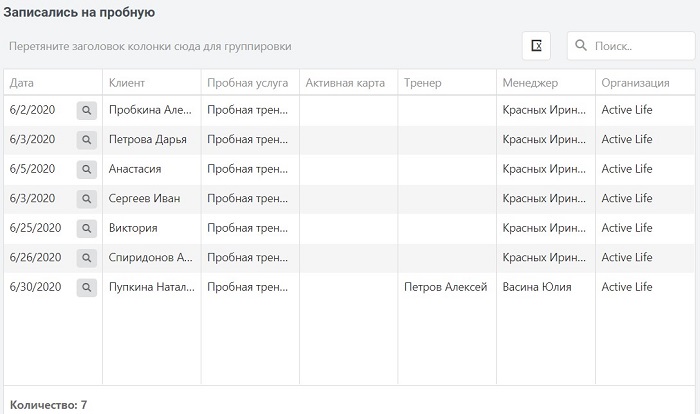The height and width of the screenshot is (414, 700).
Task: Open details magnifier for the 6/2/2020 row
Action: coord(87,110)
